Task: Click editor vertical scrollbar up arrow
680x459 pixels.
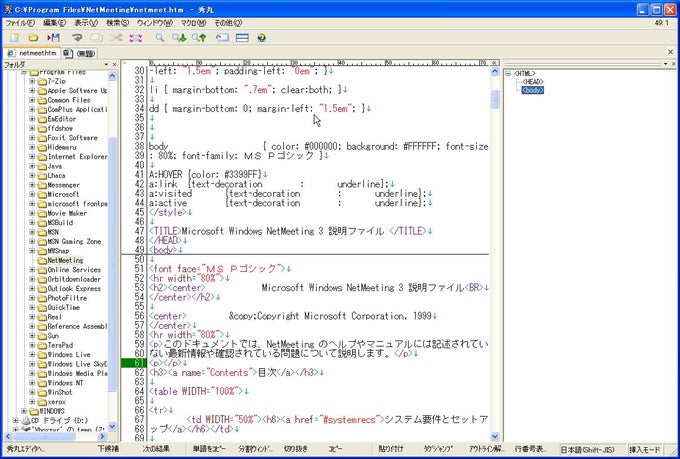Action: click(495, 72)
